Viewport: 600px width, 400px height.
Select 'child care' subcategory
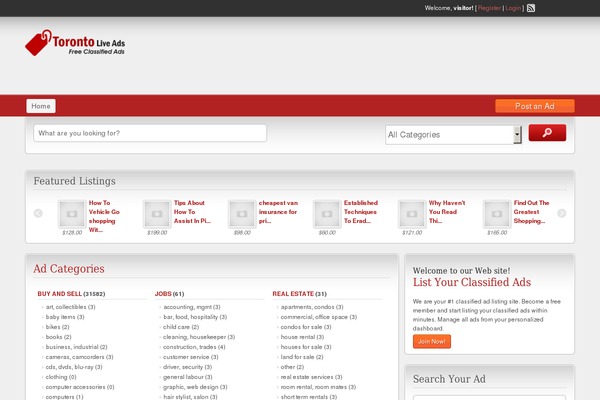(x=176, y=327)
